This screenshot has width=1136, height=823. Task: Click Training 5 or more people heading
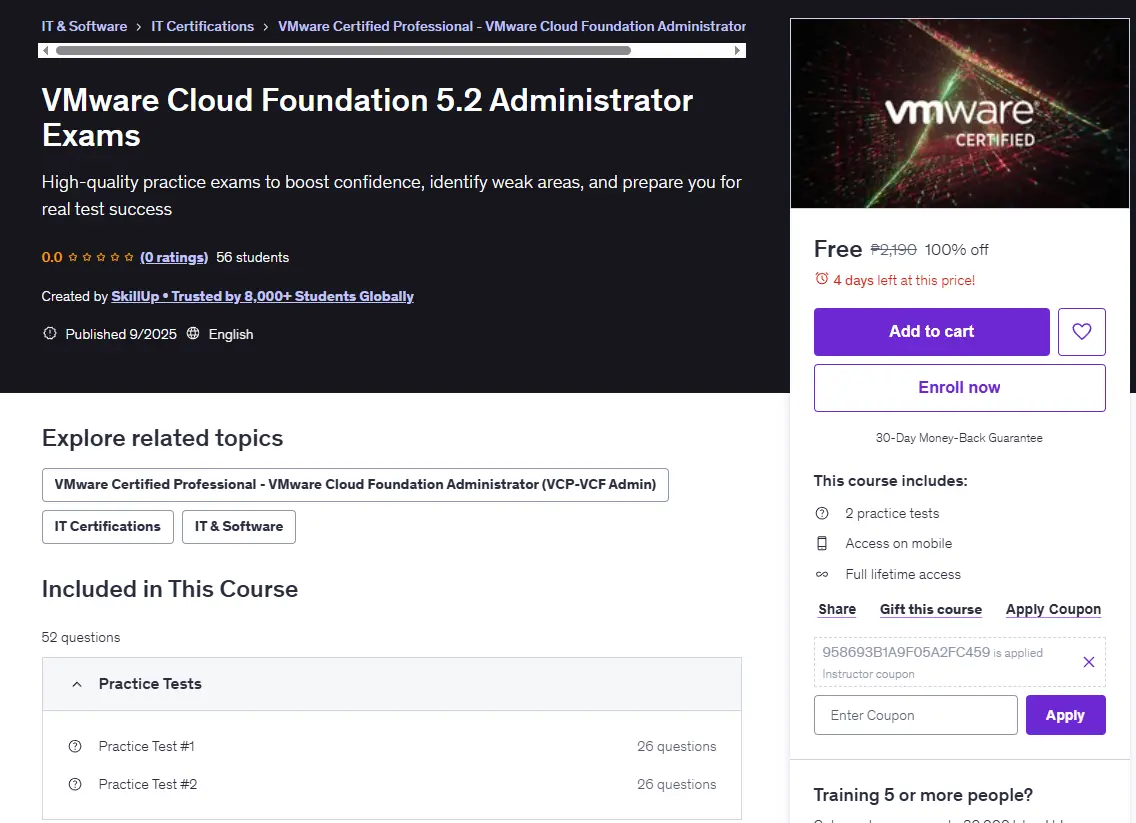922,795
